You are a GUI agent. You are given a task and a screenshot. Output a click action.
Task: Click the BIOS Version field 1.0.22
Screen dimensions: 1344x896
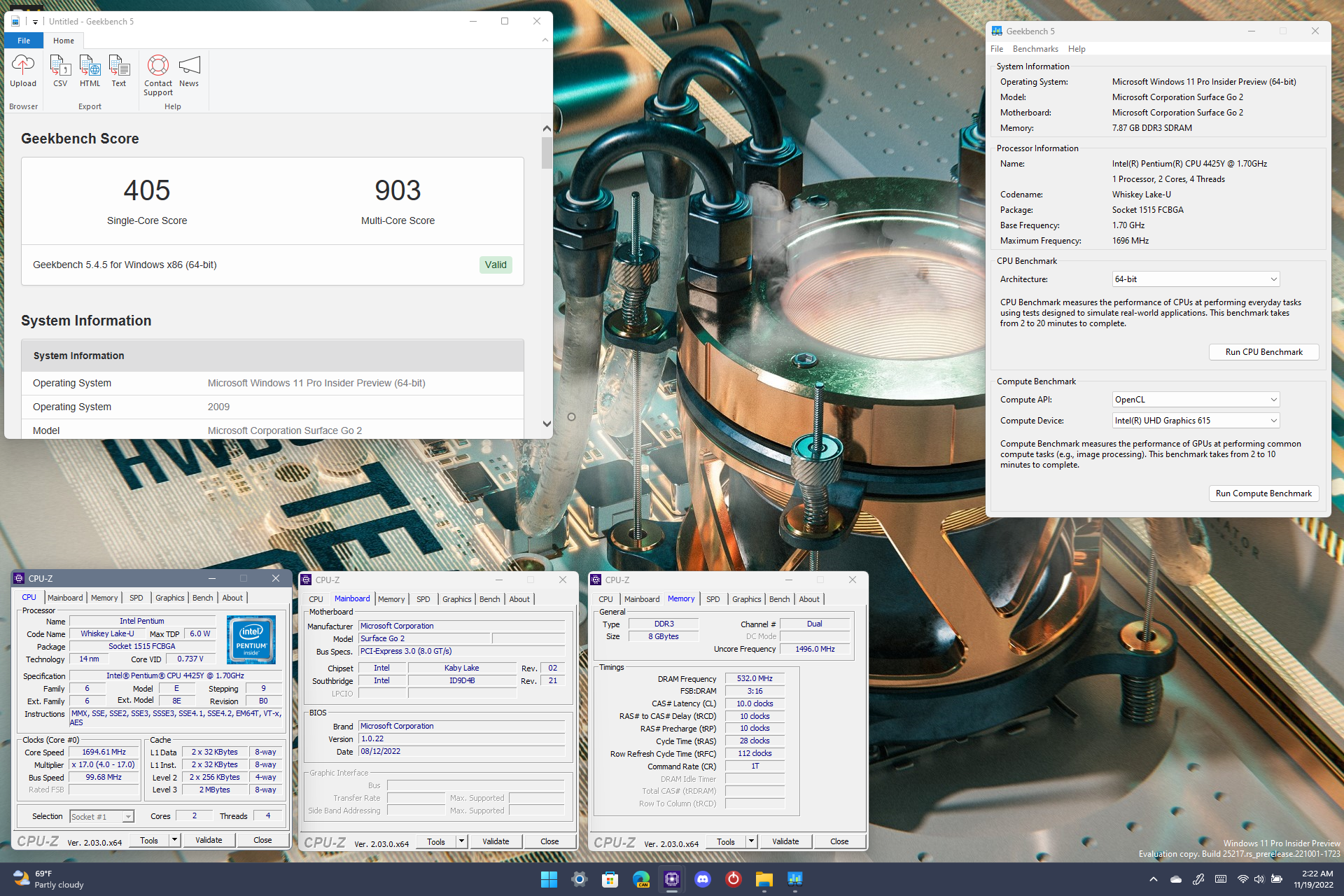click(x=462, y=738)
